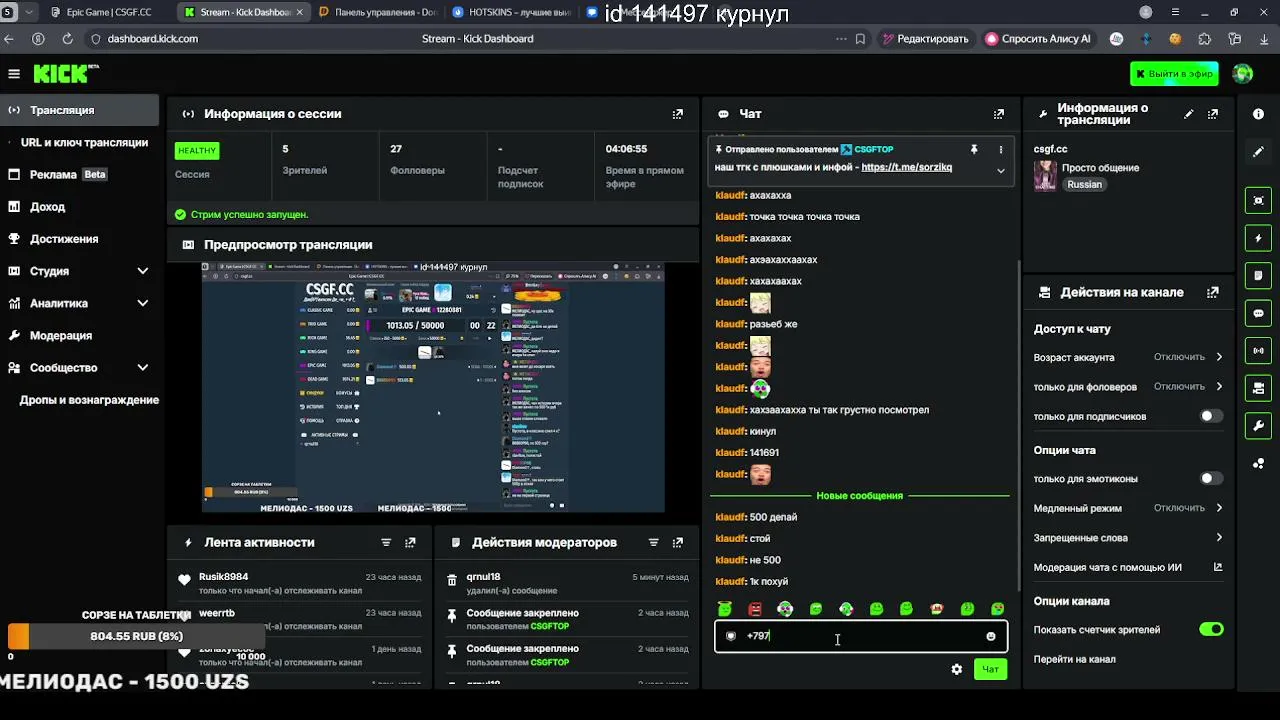This screenshot has height=720, width=1280.
Task: Toggle activity feed widget lightning icon
Action: coord(1258,238)
